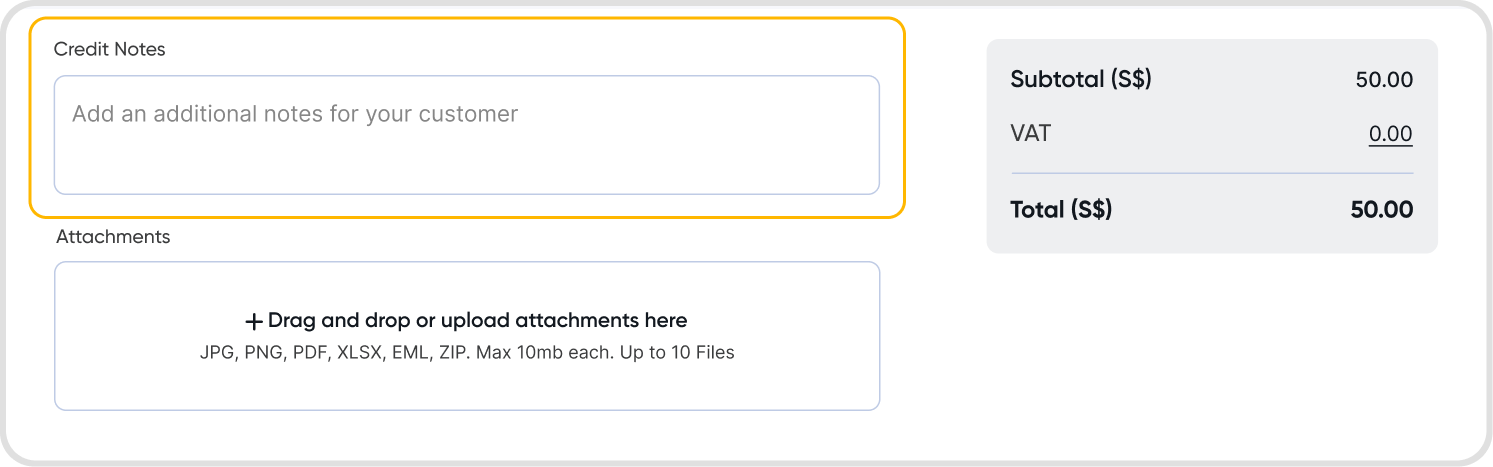This screenshot has height=467, width=1493.
Task: Click "Drag and drop or upload attachments here"
Action: pos(477,321)
